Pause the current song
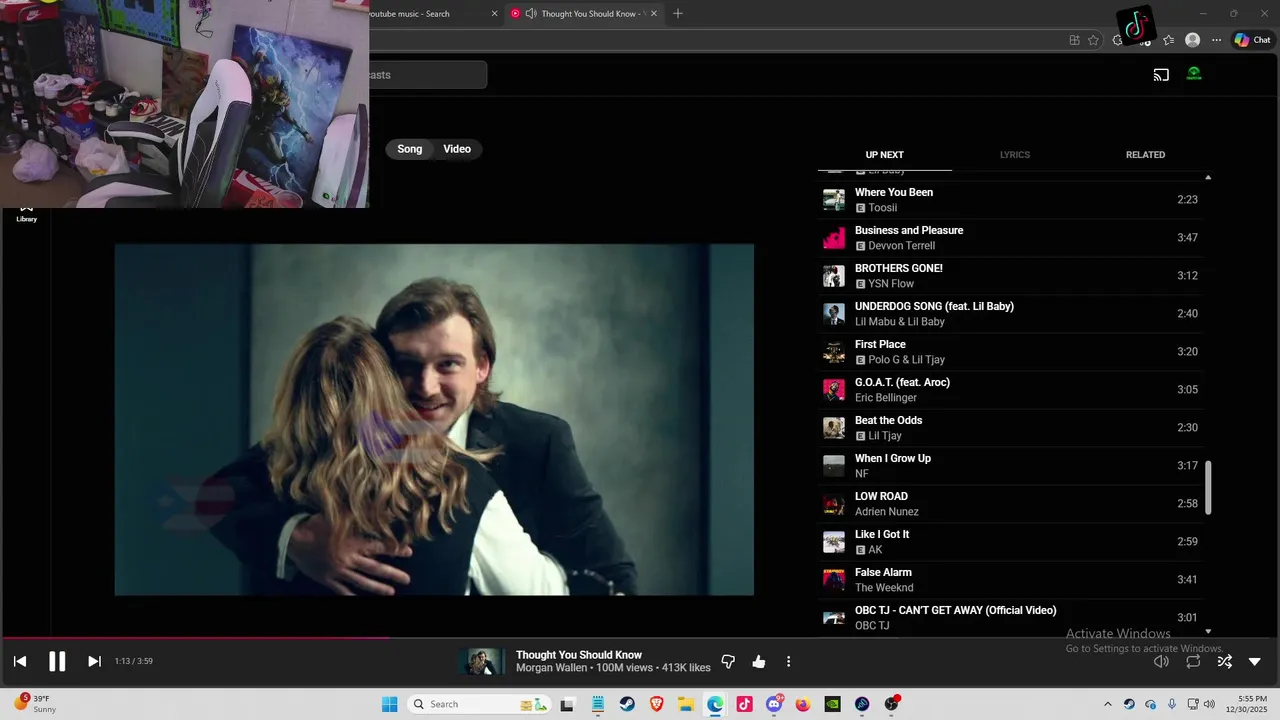The height and width of the screenshot is (720, 1280). [57, 661]
